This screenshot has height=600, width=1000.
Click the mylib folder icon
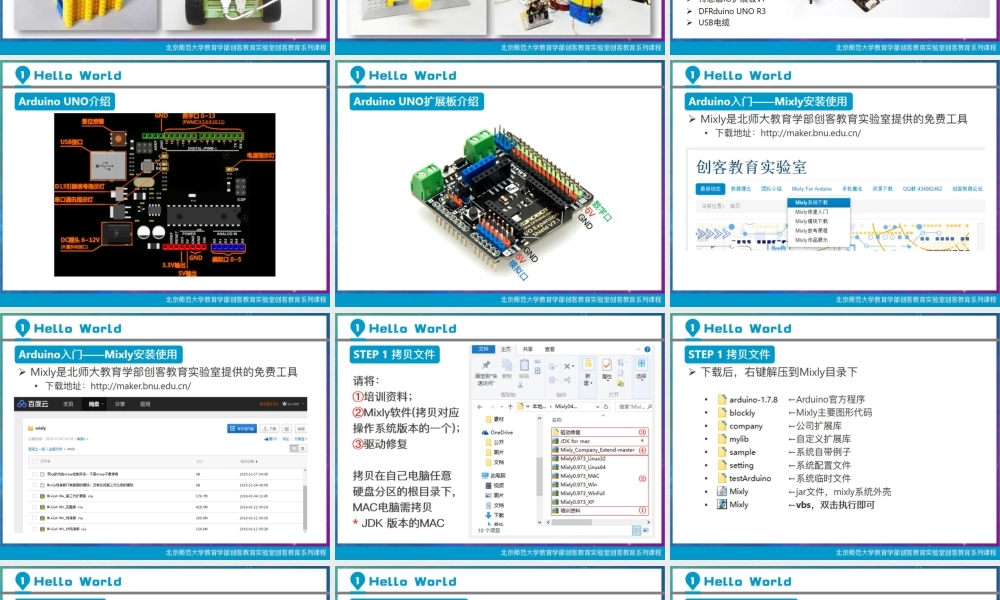(x=722, y=439)
